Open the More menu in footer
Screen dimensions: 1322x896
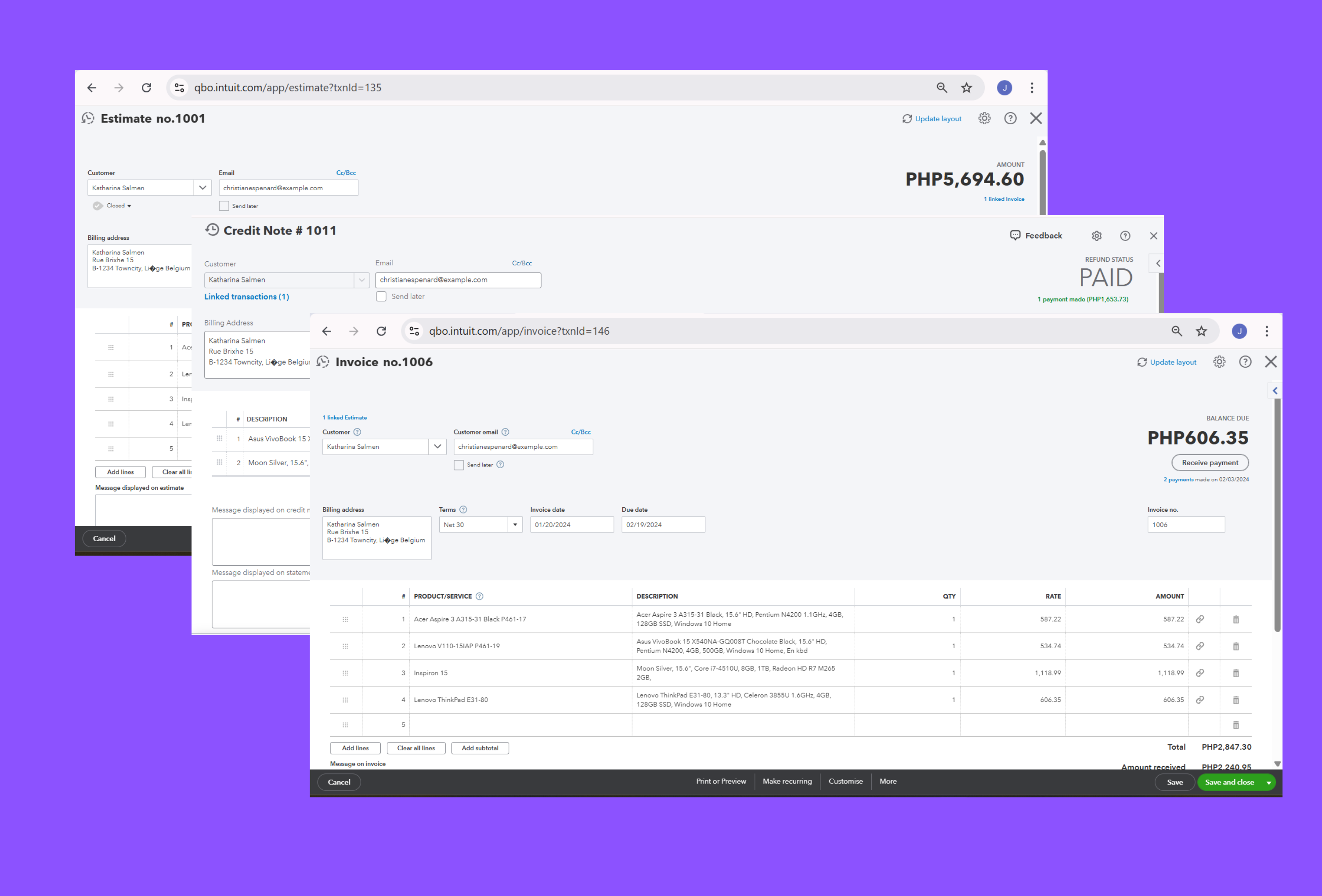(887, 781)
